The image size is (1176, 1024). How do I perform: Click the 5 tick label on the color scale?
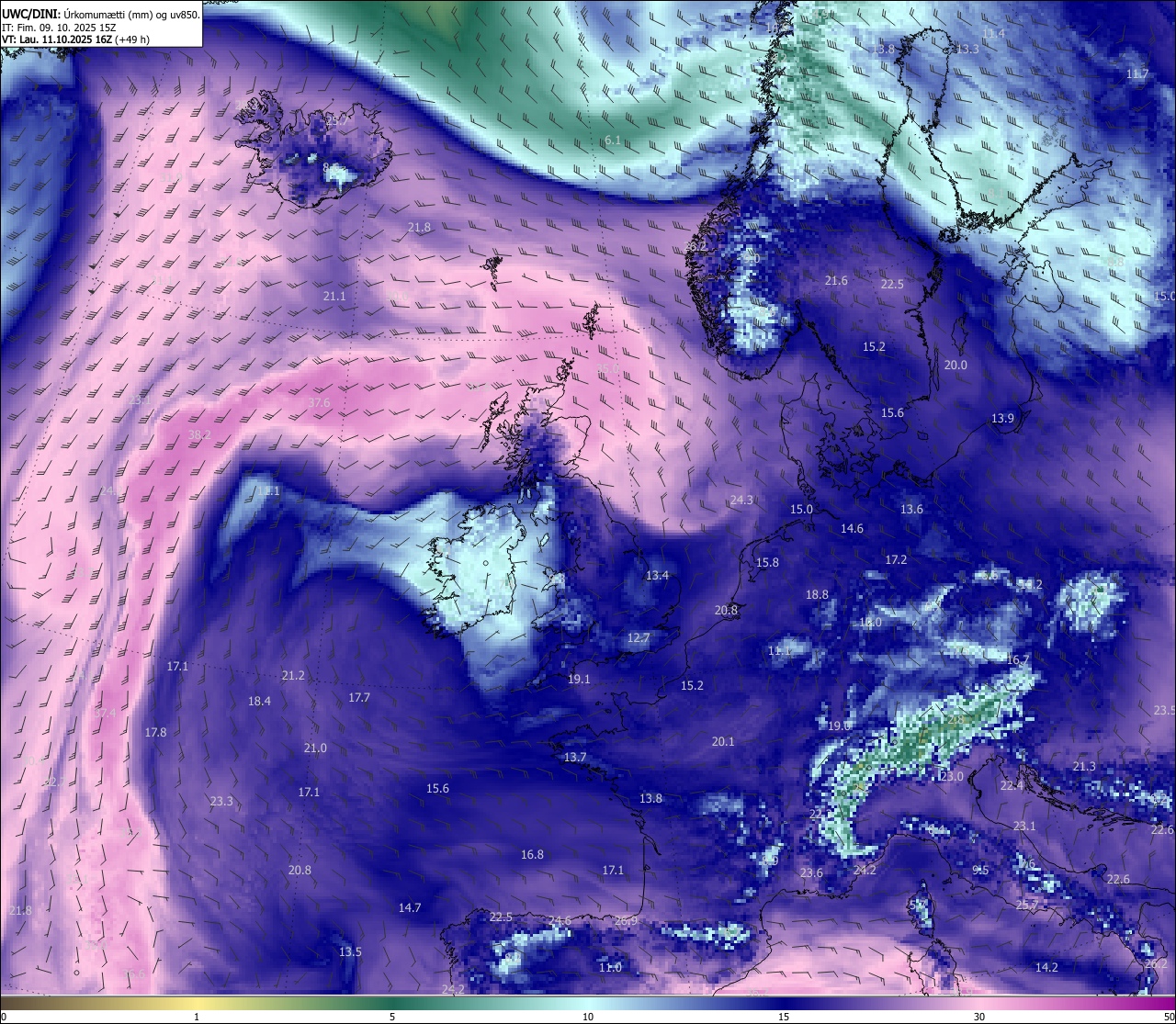(x=392, y=1017)
